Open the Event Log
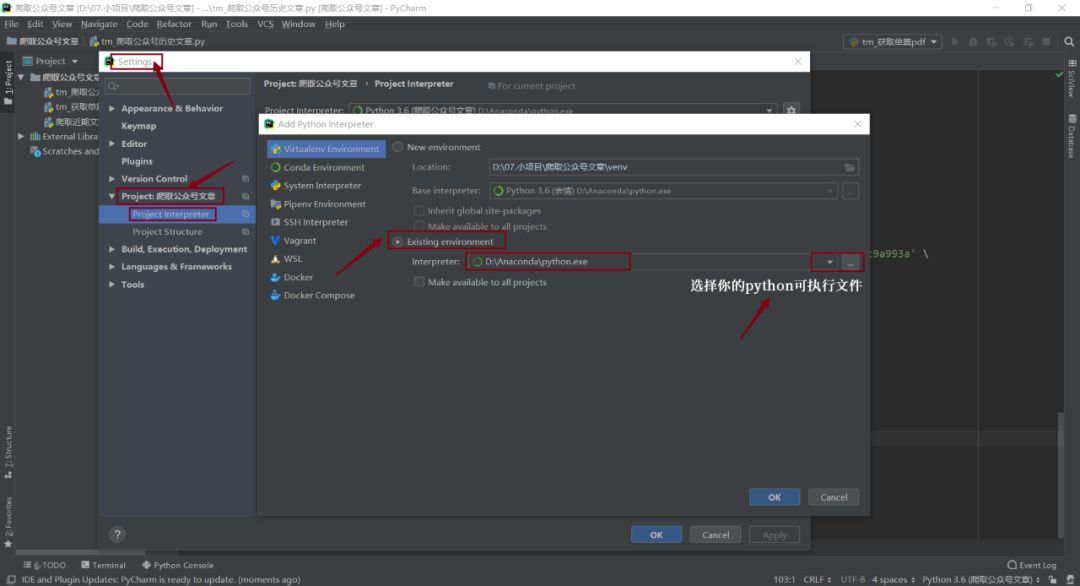The height and width of the screenshot is (586, 1080). point(1032,565)
